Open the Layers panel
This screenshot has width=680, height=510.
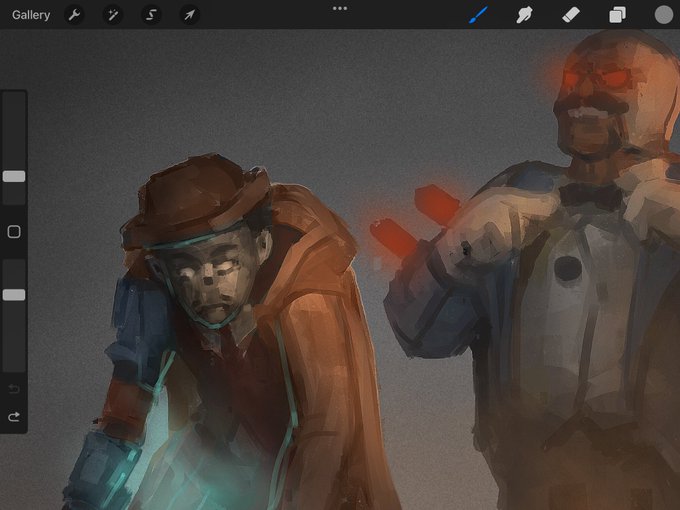pos(617,15)
